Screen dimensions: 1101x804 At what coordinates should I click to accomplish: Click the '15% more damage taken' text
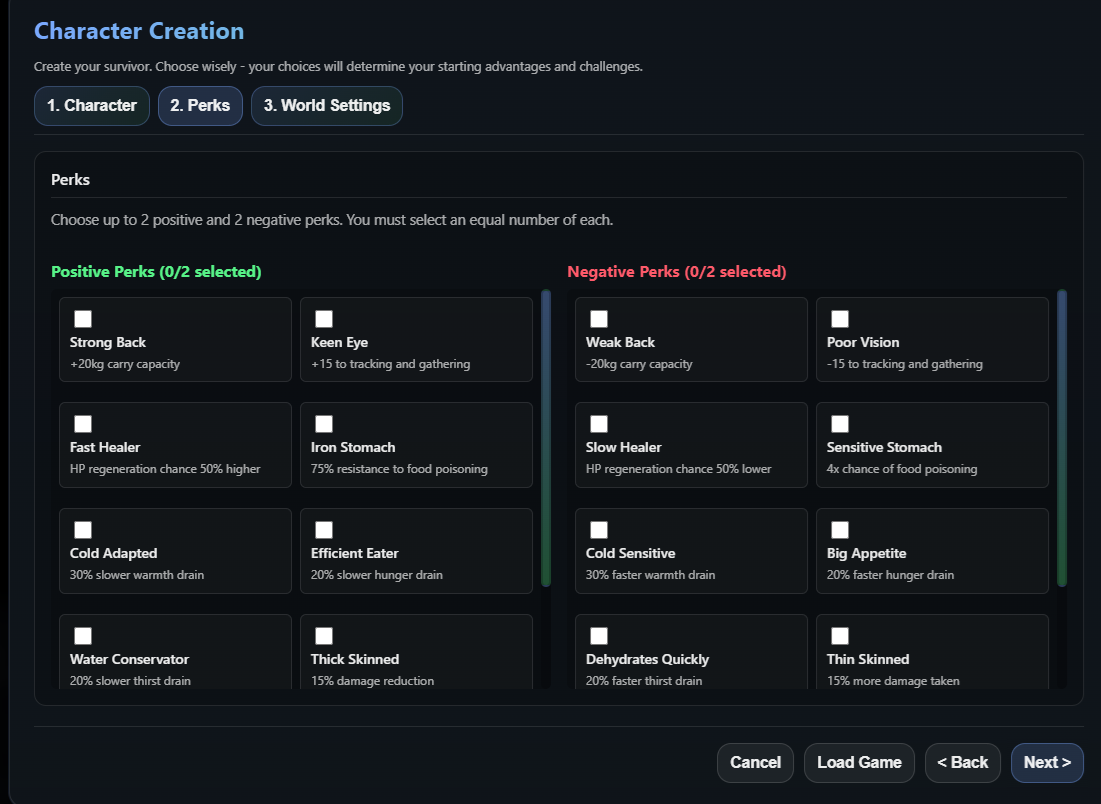click(893, 681)
